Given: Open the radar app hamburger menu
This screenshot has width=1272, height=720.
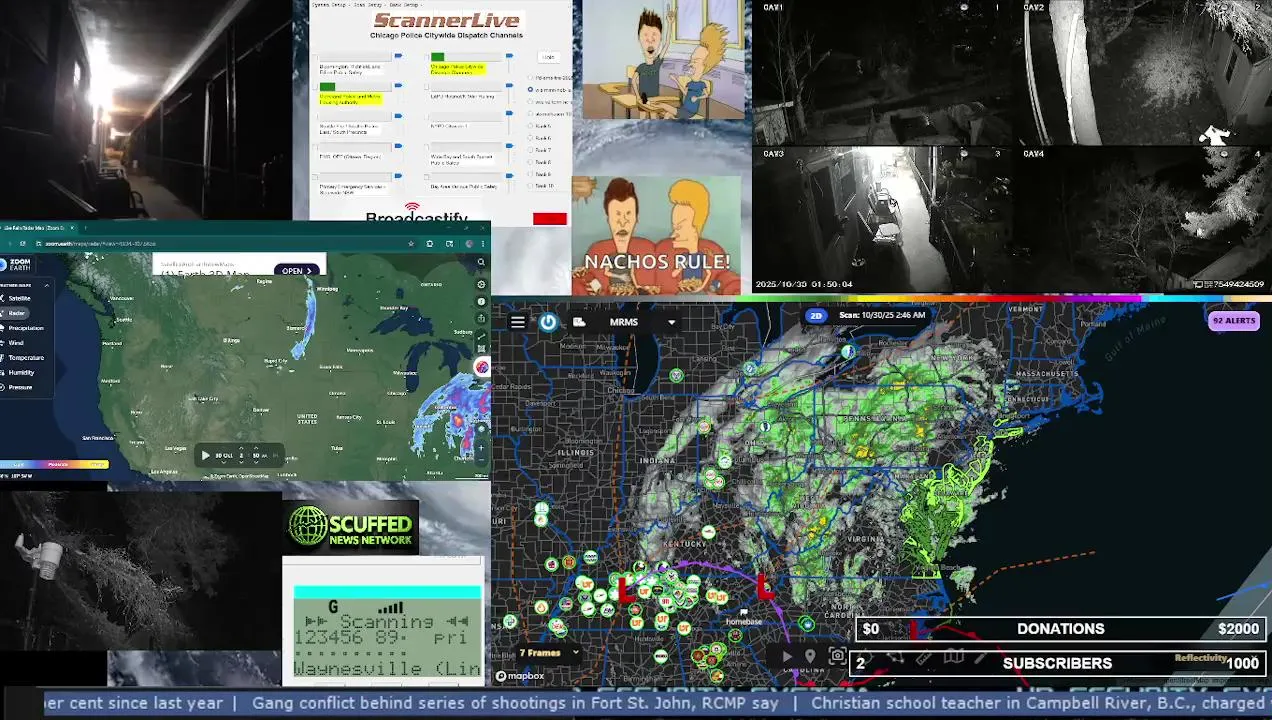Looking at the screenshot, I should pos(517,322).
